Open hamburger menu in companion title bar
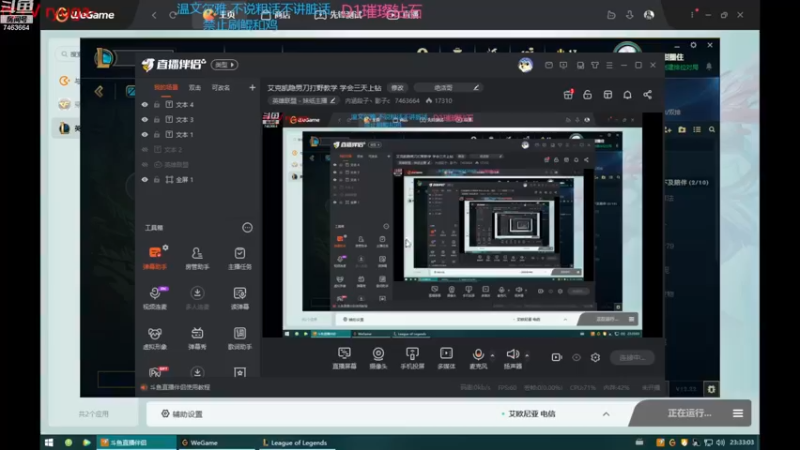This screenshot has width=800, height=450. [x=609, y=65]
